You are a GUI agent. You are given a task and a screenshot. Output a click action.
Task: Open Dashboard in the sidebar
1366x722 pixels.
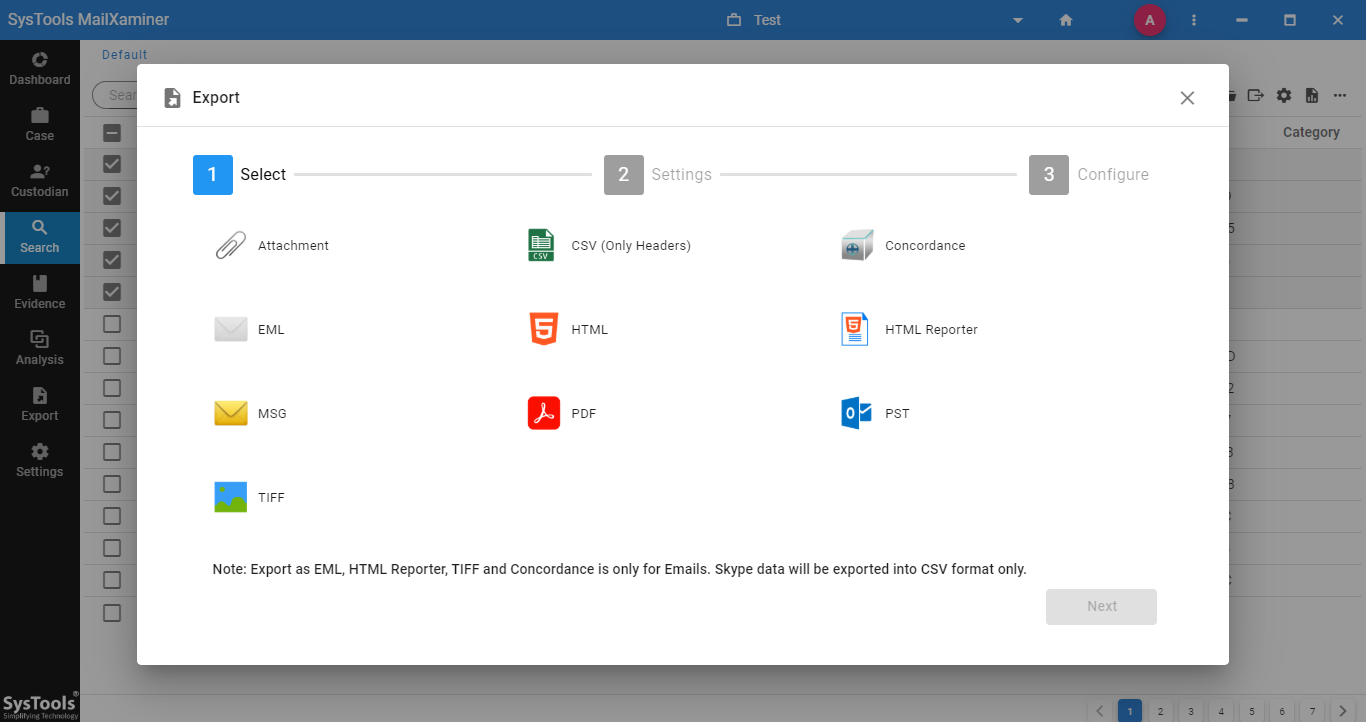(x=40, y=69)
